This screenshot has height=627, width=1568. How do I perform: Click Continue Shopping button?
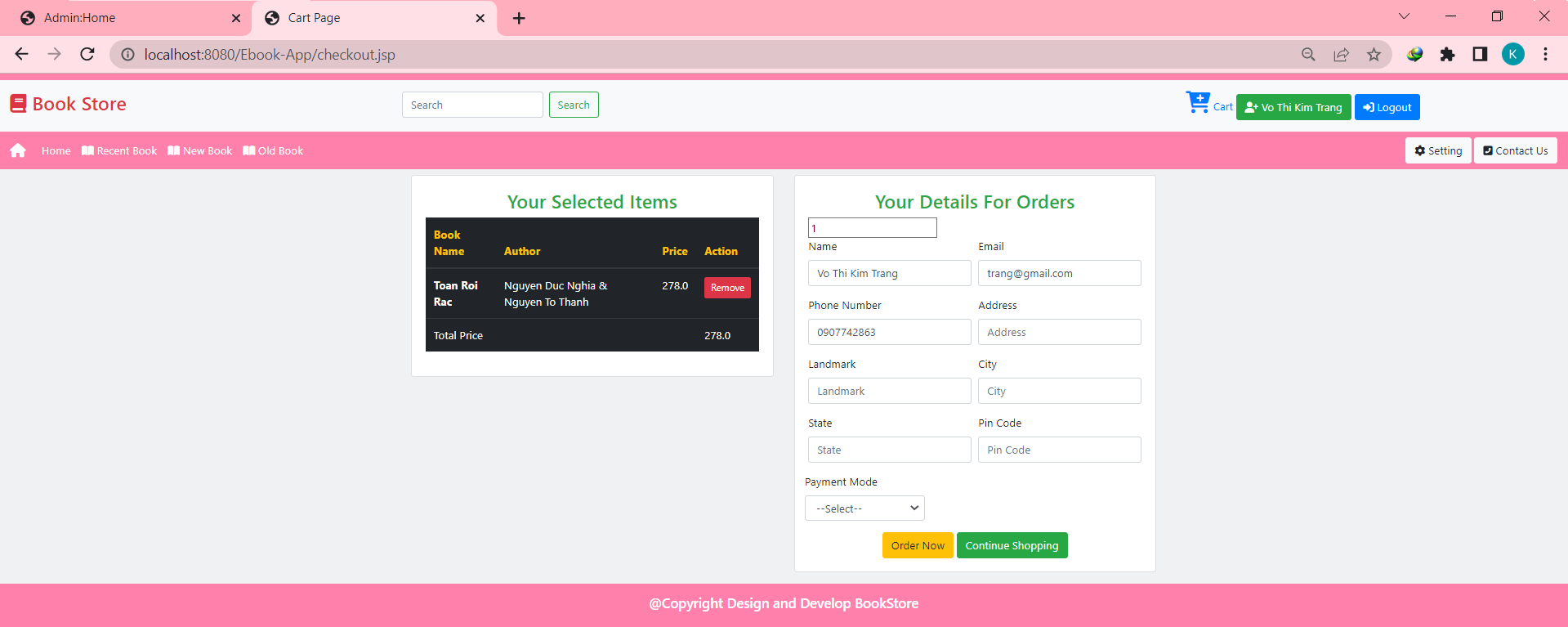click(1012, 545)
